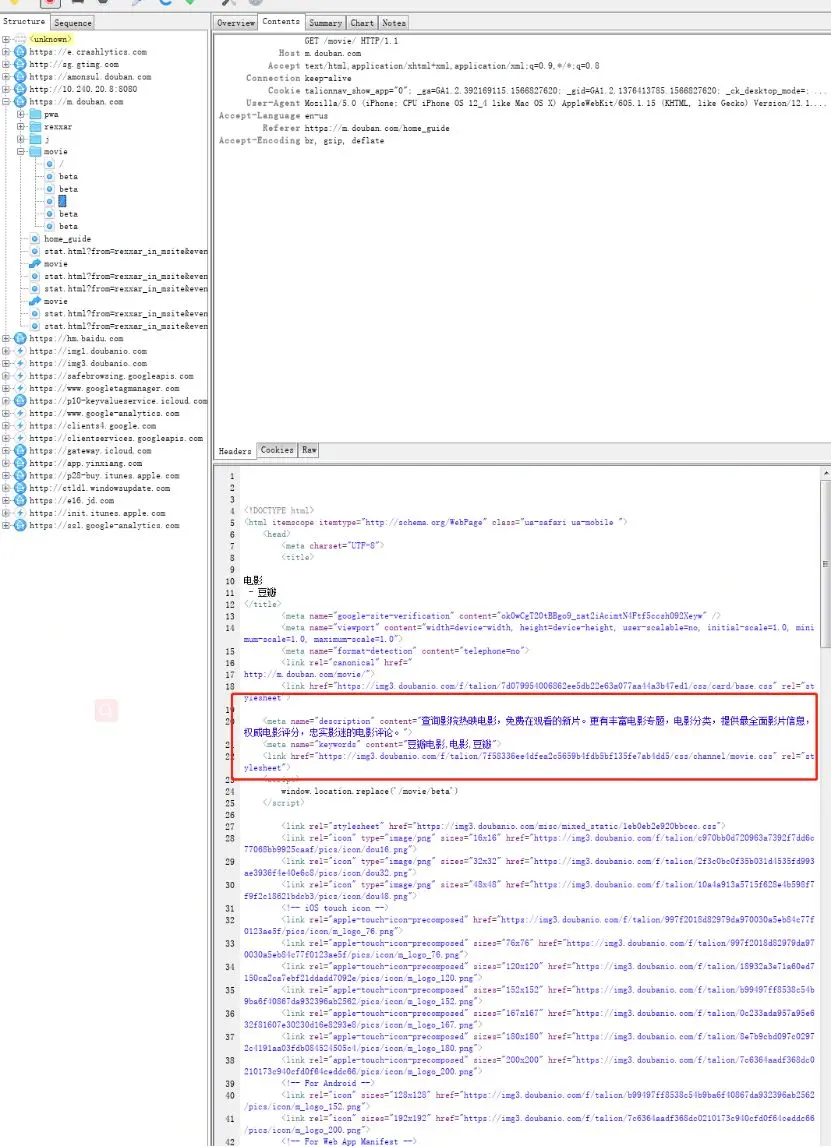
Task: Show the request Headers tab
Action: 235,451
